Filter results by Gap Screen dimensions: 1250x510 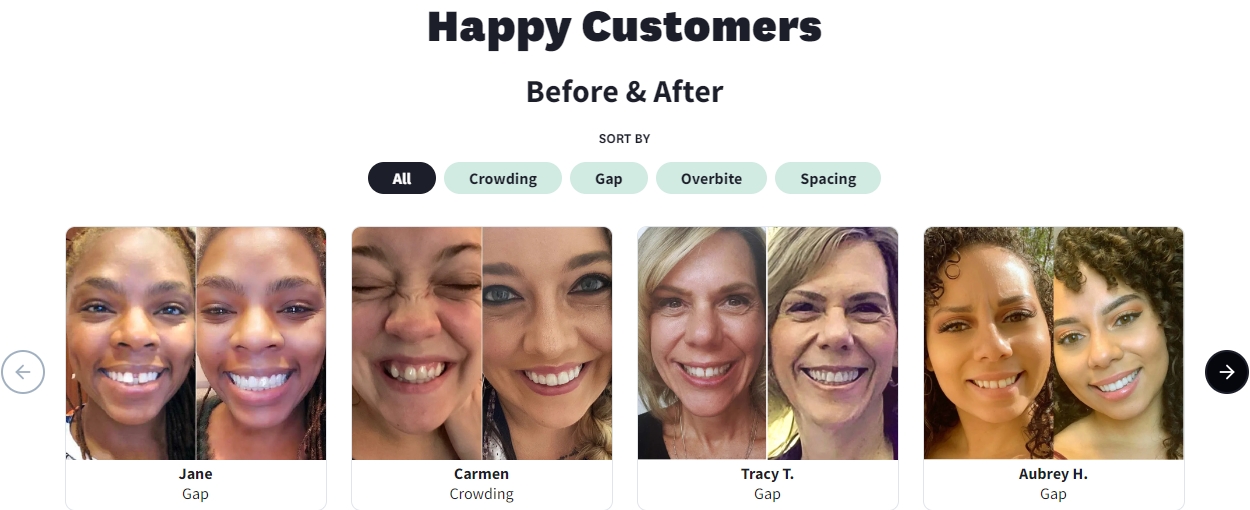[609, 178]
